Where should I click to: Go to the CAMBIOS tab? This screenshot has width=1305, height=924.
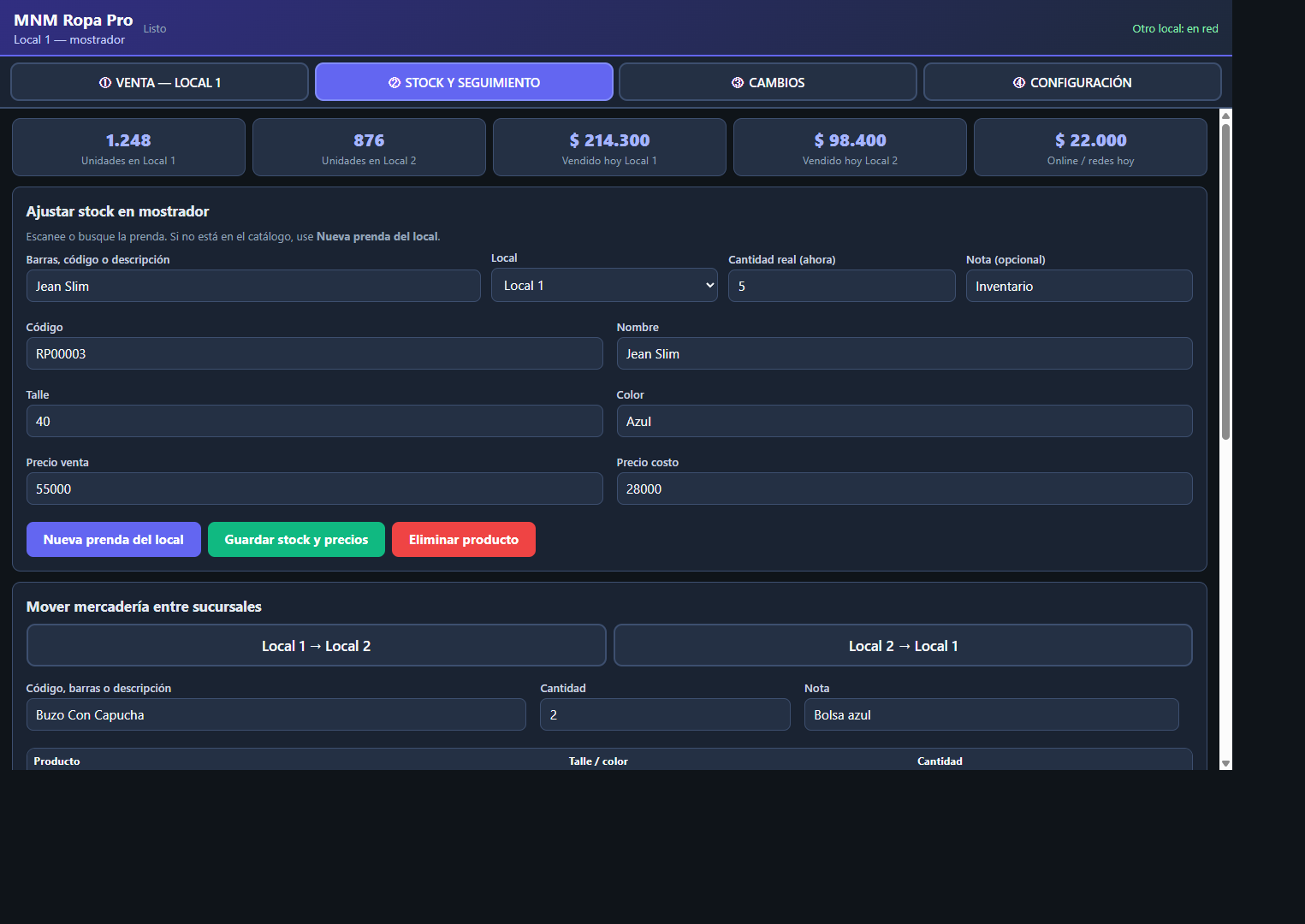tap(768, 82)
